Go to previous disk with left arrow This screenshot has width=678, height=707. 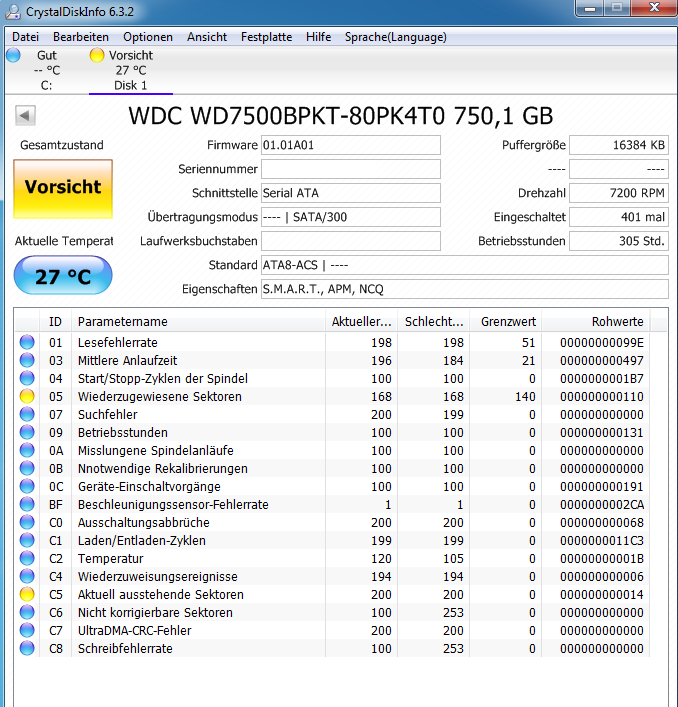pos(25,116)
